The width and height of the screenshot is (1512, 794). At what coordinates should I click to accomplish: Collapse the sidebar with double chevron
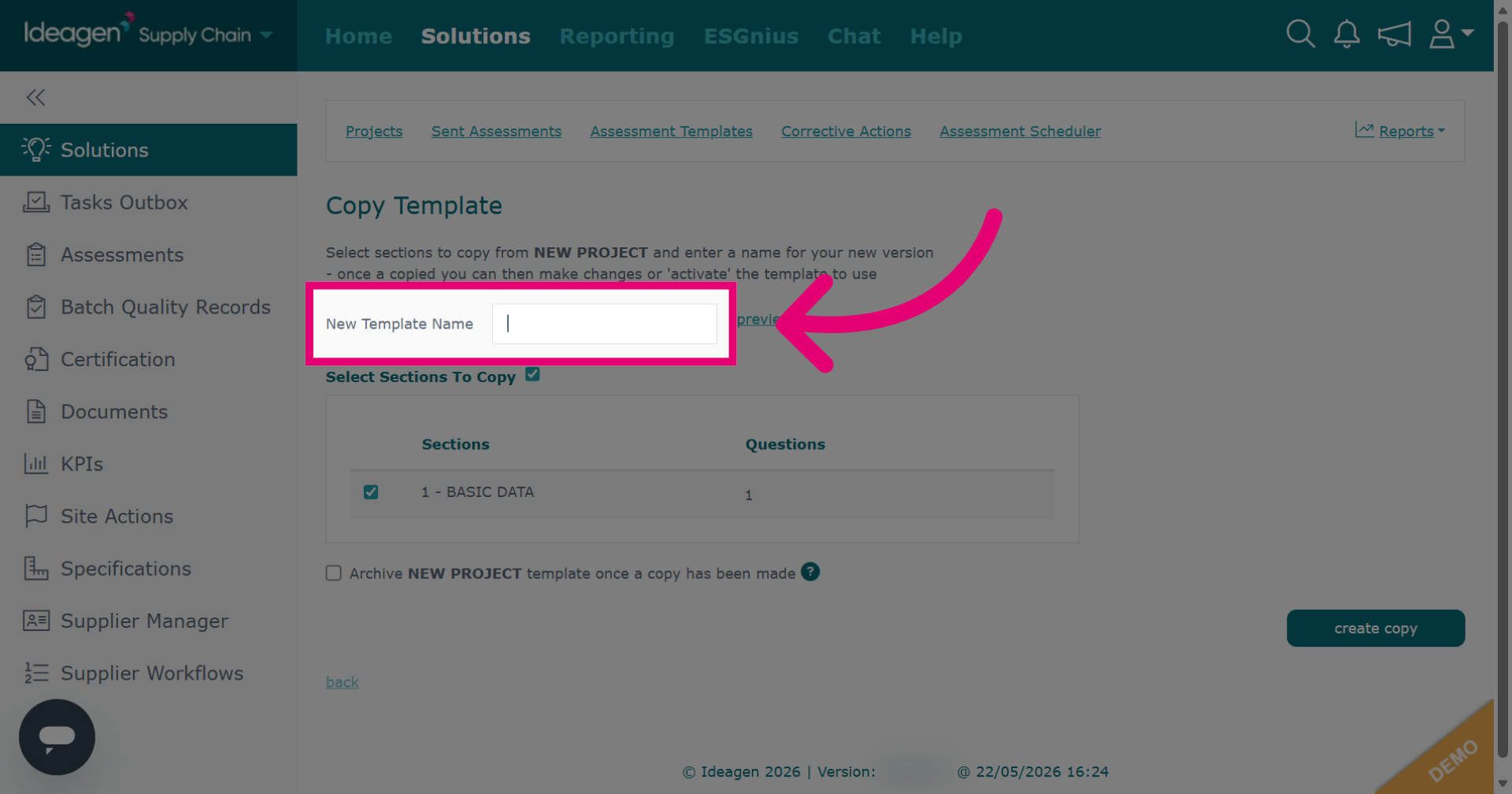(x=35, y=97)
